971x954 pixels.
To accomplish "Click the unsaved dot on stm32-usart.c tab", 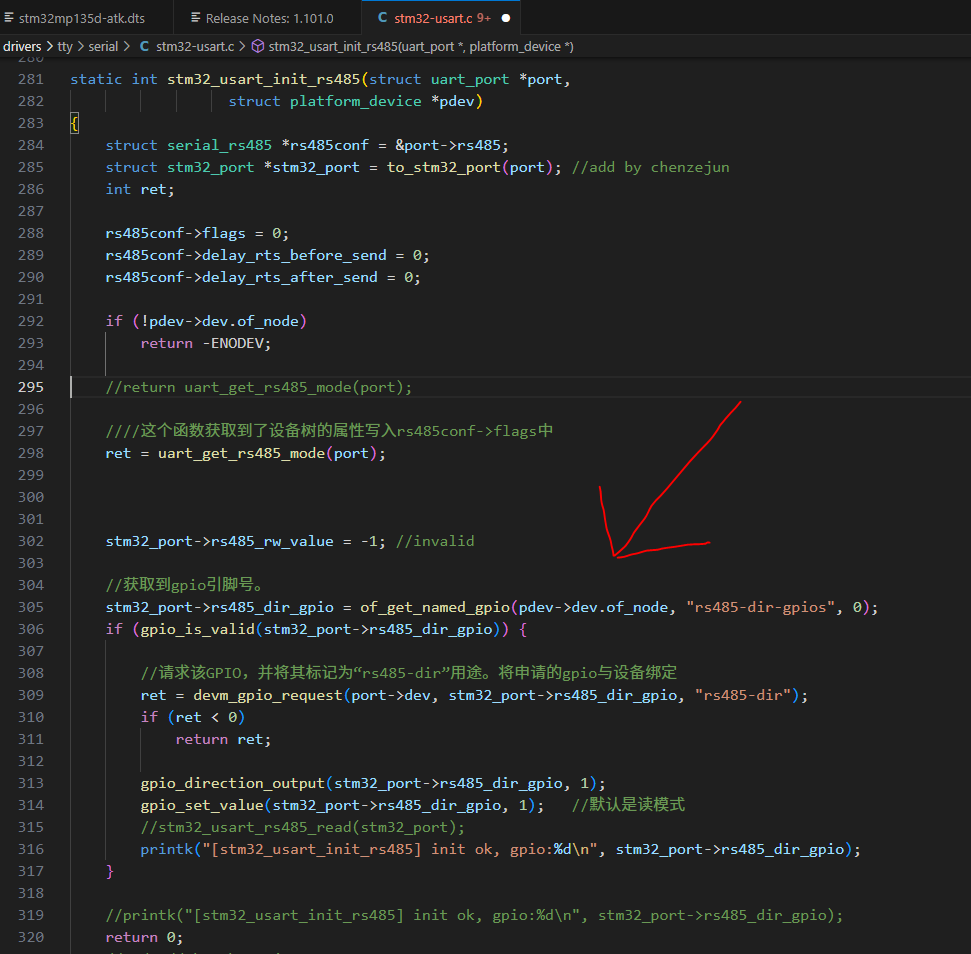I will [505, 19].
